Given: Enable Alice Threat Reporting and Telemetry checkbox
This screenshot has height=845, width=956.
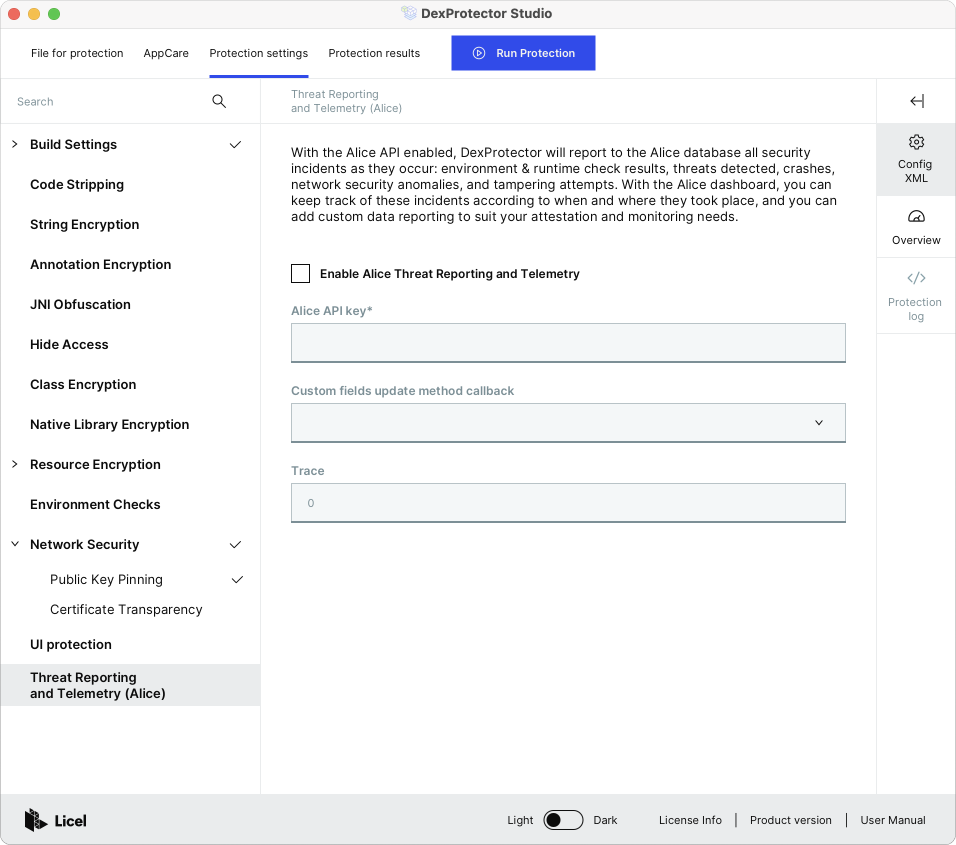Looking at the screenshot, I should pos(301,273).
